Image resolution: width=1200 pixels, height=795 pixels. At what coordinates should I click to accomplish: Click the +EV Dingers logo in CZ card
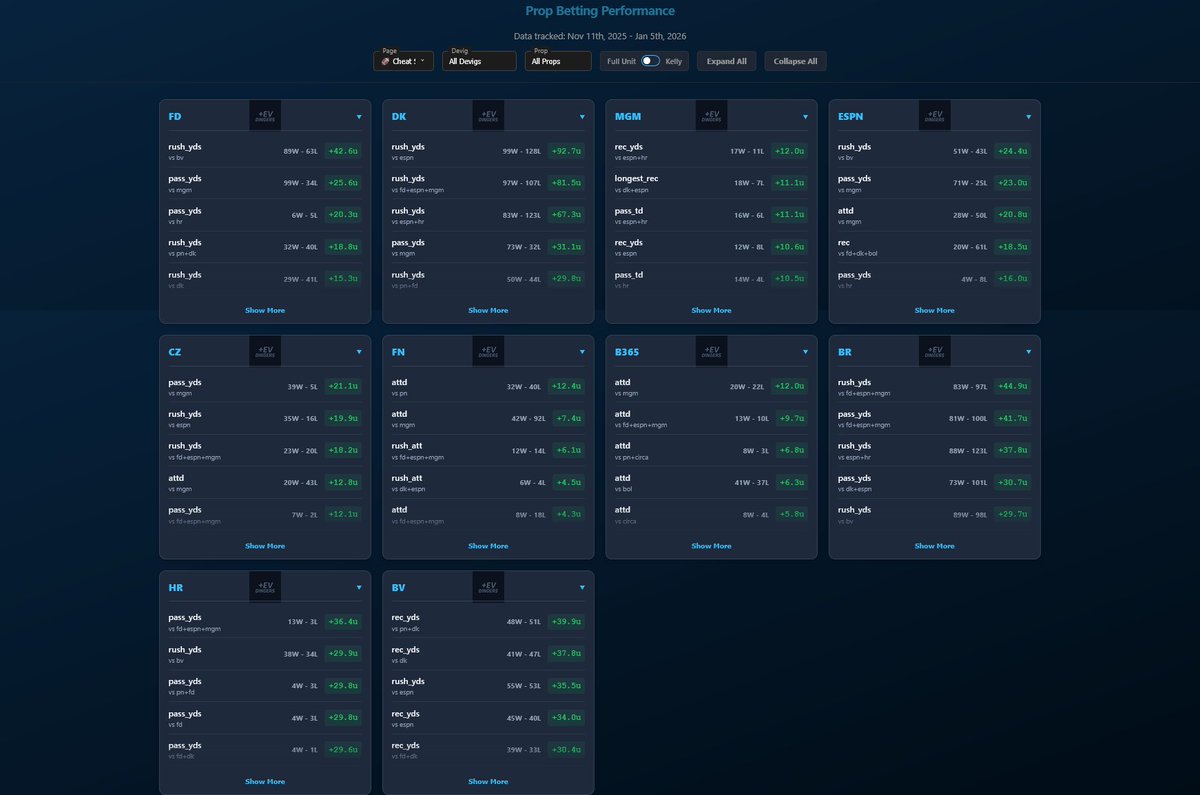coord(265,352)
